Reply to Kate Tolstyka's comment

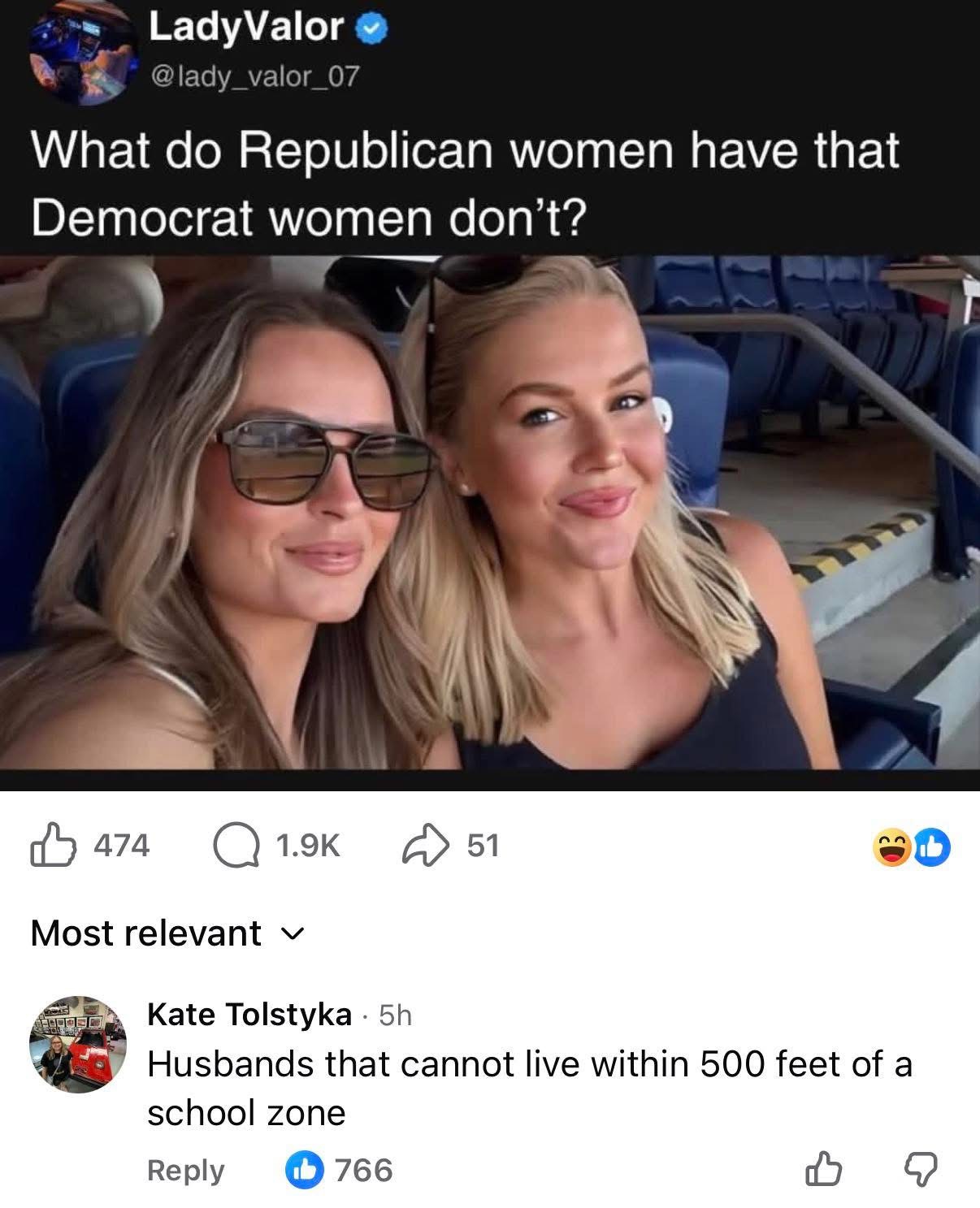tap(185, 1170)
